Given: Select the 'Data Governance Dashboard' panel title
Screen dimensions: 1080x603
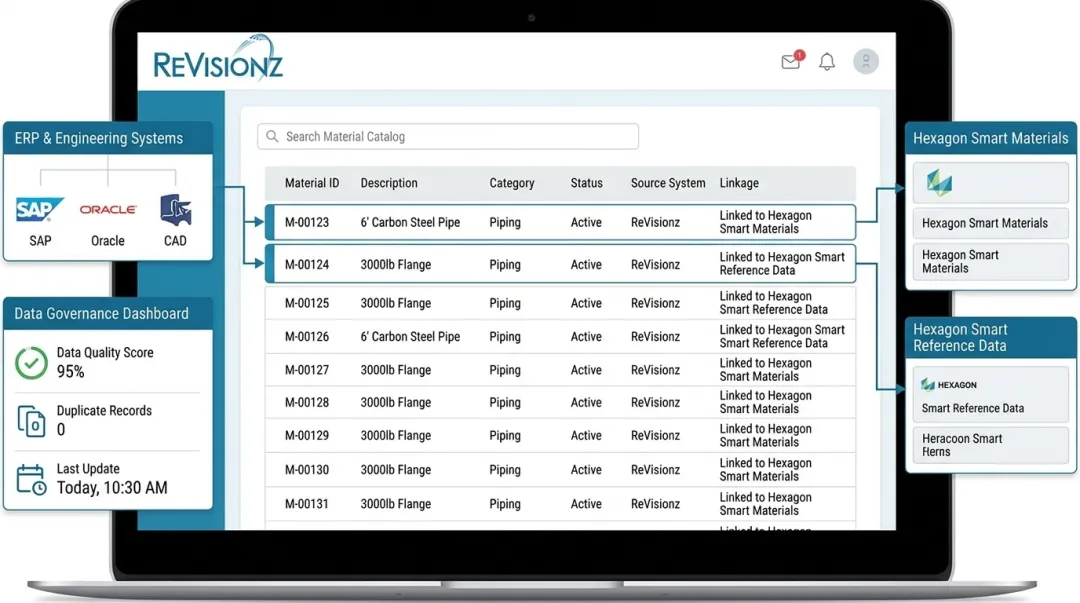Looking at the screenshot, I should click(x=101, y=314).
